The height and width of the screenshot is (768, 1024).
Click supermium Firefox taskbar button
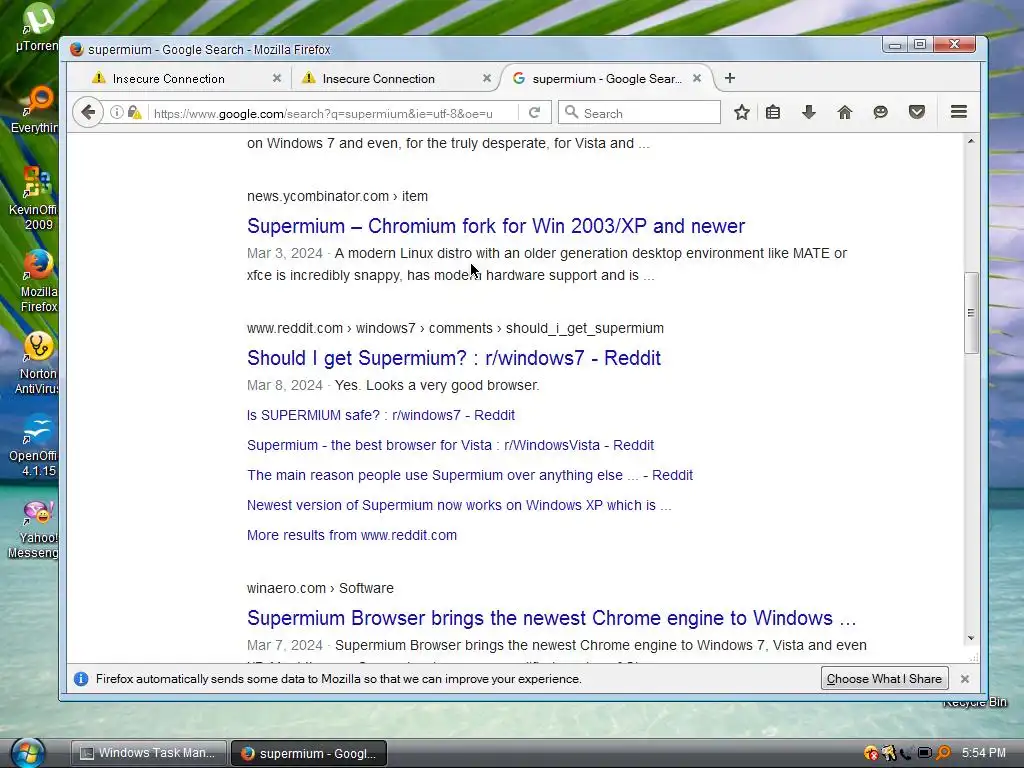click(x=309, y=753)
